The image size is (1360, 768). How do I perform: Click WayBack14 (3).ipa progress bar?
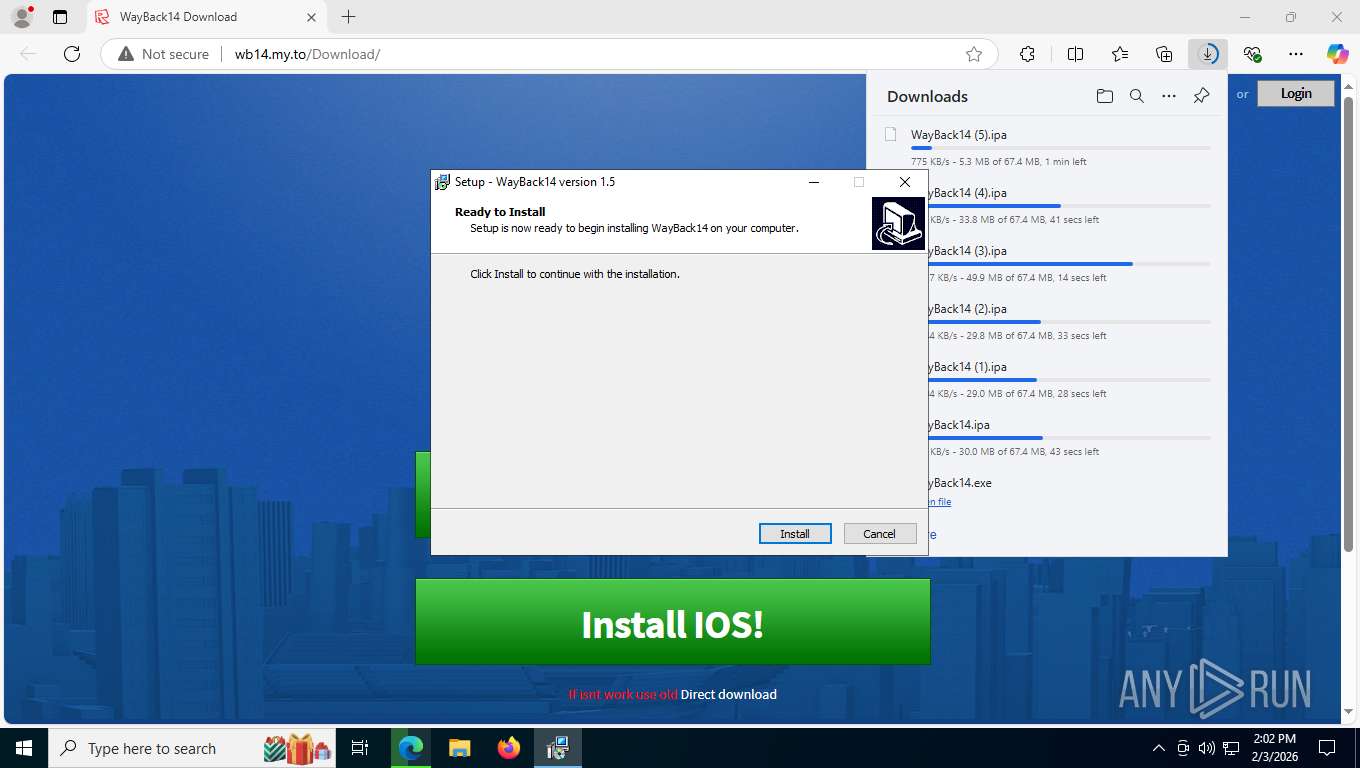pyautogui.click(x=1070, y=264)
